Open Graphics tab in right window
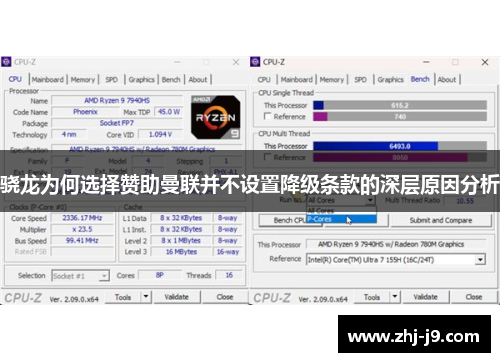500x362 pixels. click(390, 80)
